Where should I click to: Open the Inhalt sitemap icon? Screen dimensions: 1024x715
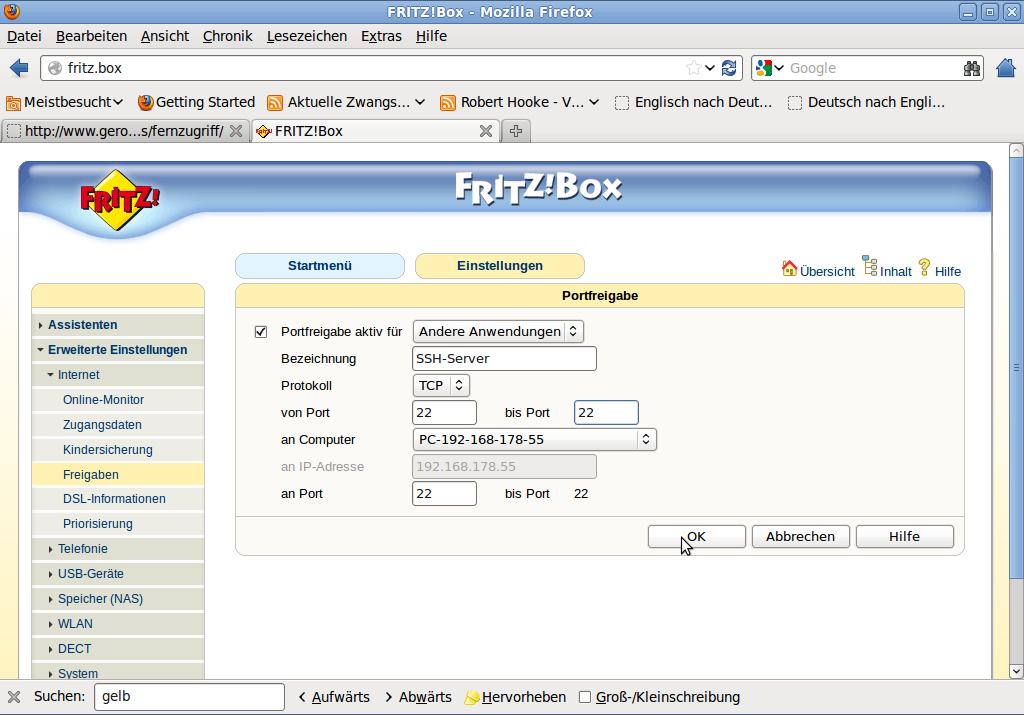click(870, 267)
